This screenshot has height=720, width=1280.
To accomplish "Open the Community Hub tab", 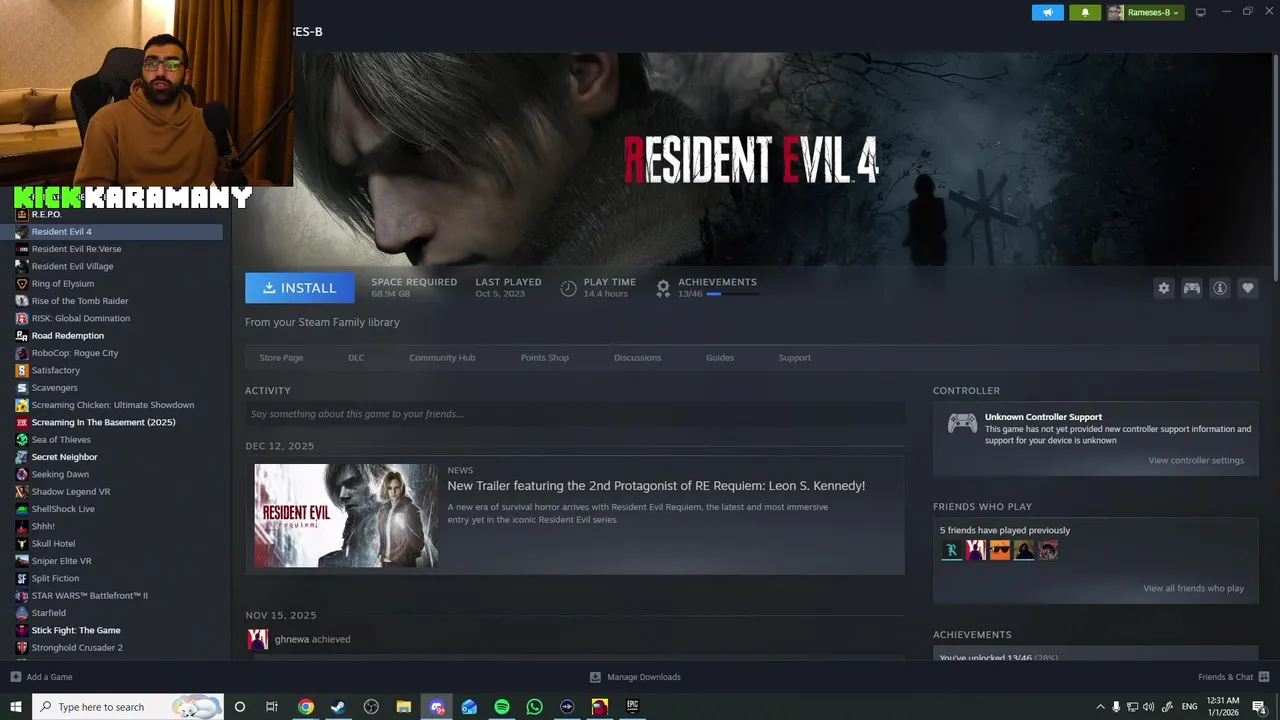I will (442, 357).
